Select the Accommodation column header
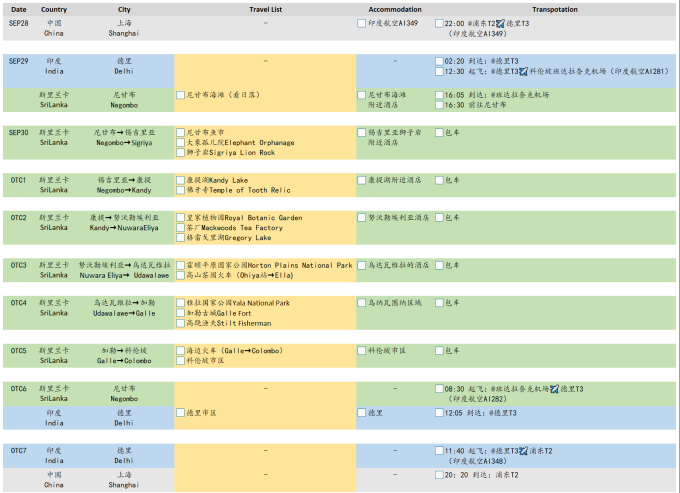 tap(394, 8)
